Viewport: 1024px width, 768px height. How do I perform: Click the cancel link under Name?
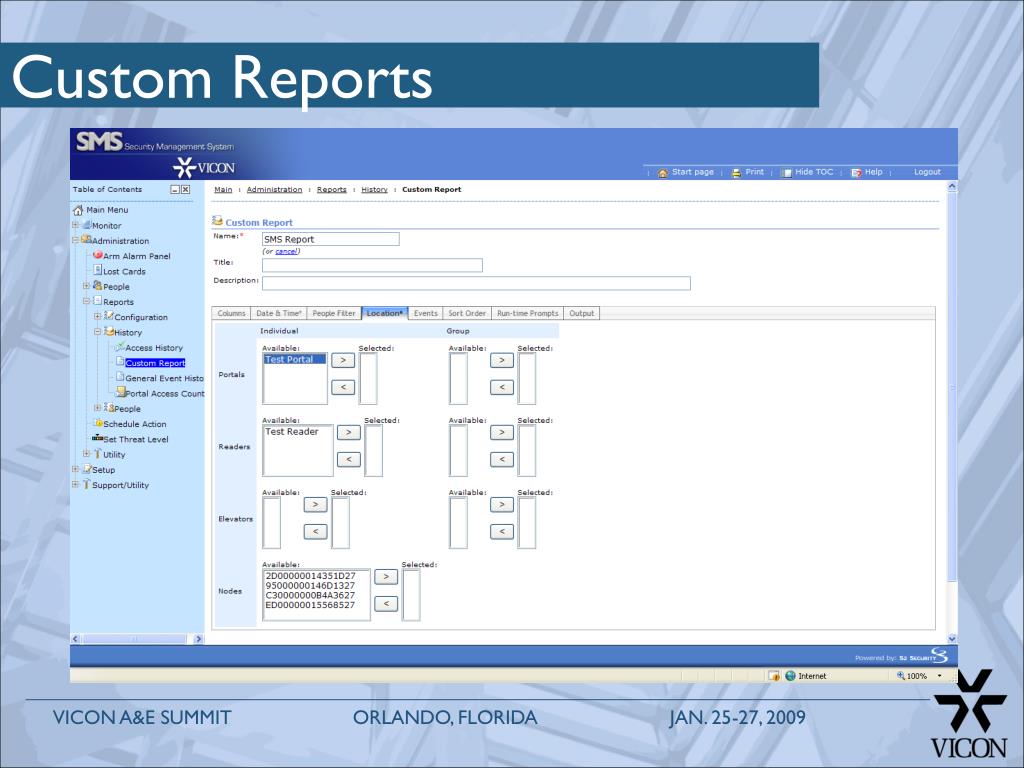coord(286,251)
